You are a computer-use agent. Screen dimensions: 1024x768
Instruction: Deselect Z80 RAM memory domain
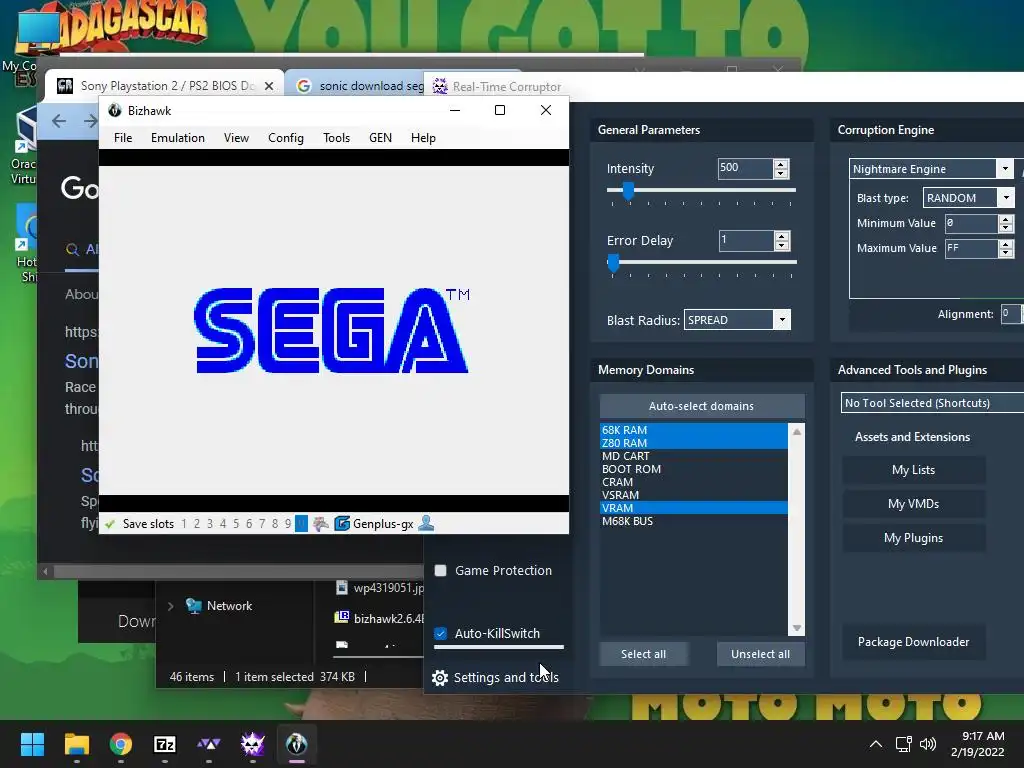[x=694, y=443]
